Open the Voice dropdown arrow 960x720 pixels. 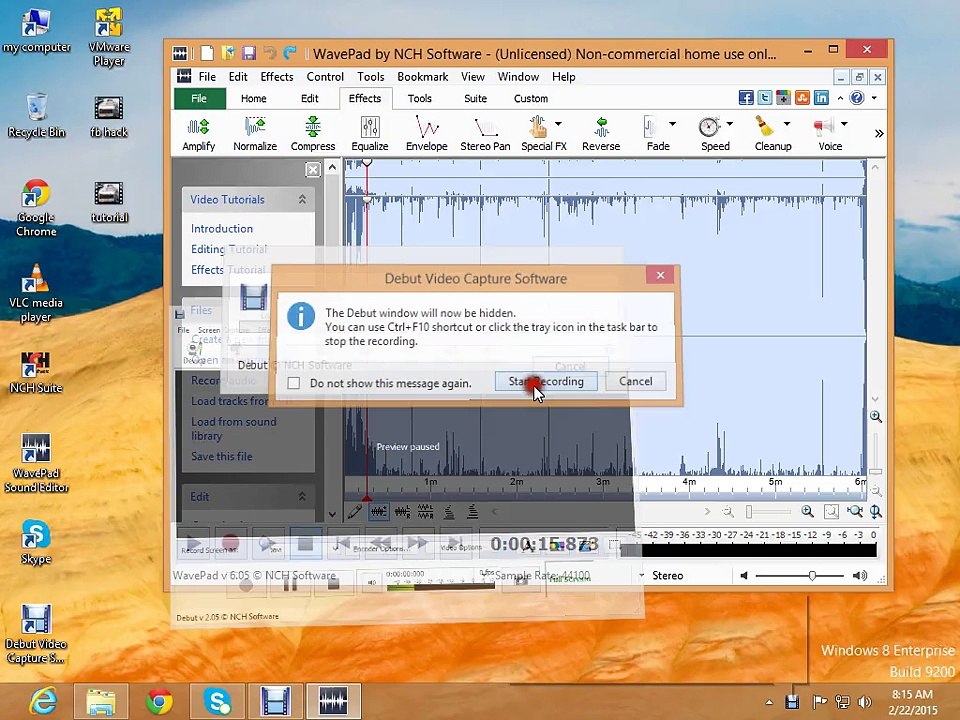click(x=844, y=124)
